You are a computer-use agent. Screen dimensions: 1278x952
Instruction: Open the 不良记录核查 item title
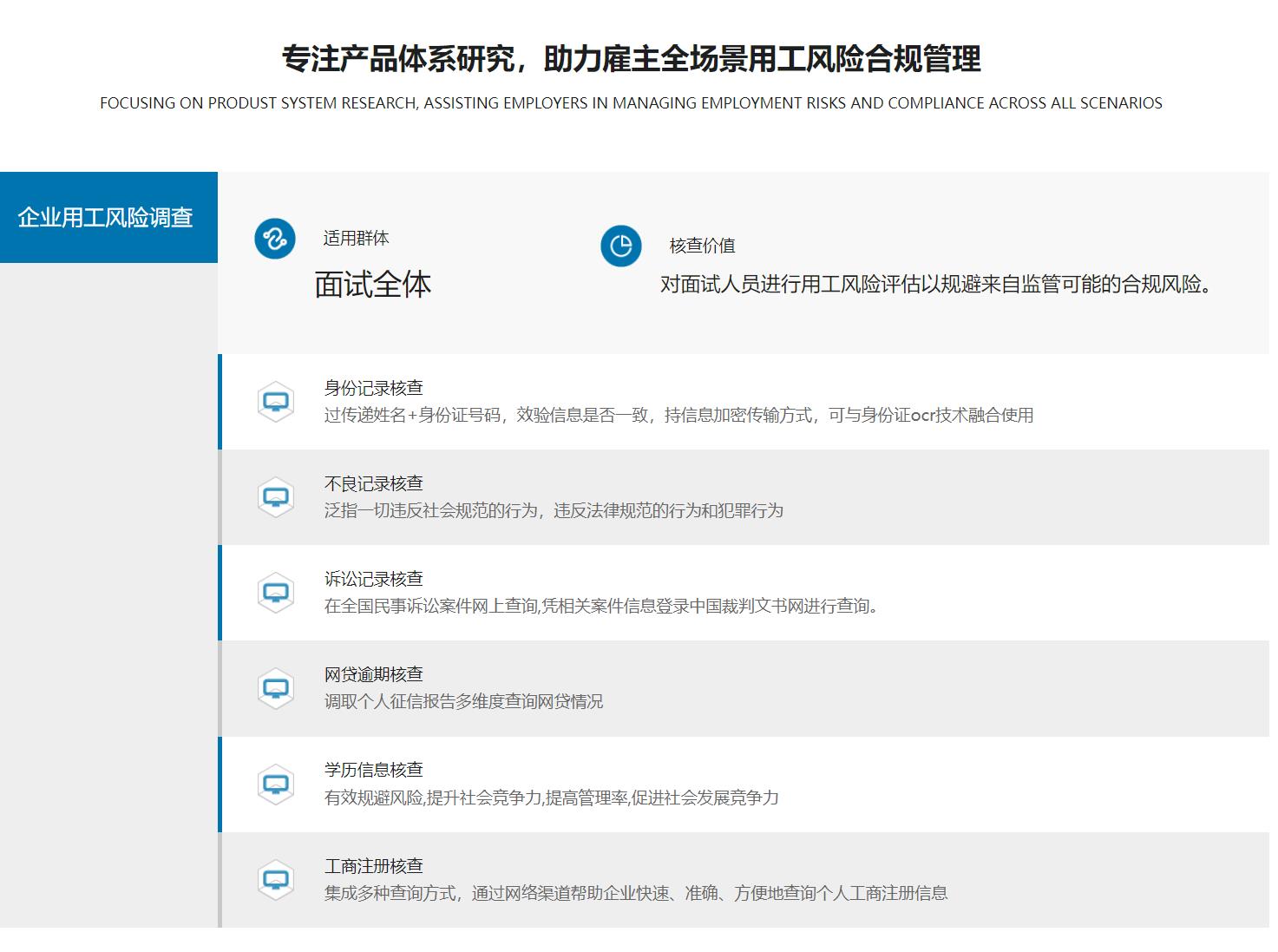(x=374, y=483)
